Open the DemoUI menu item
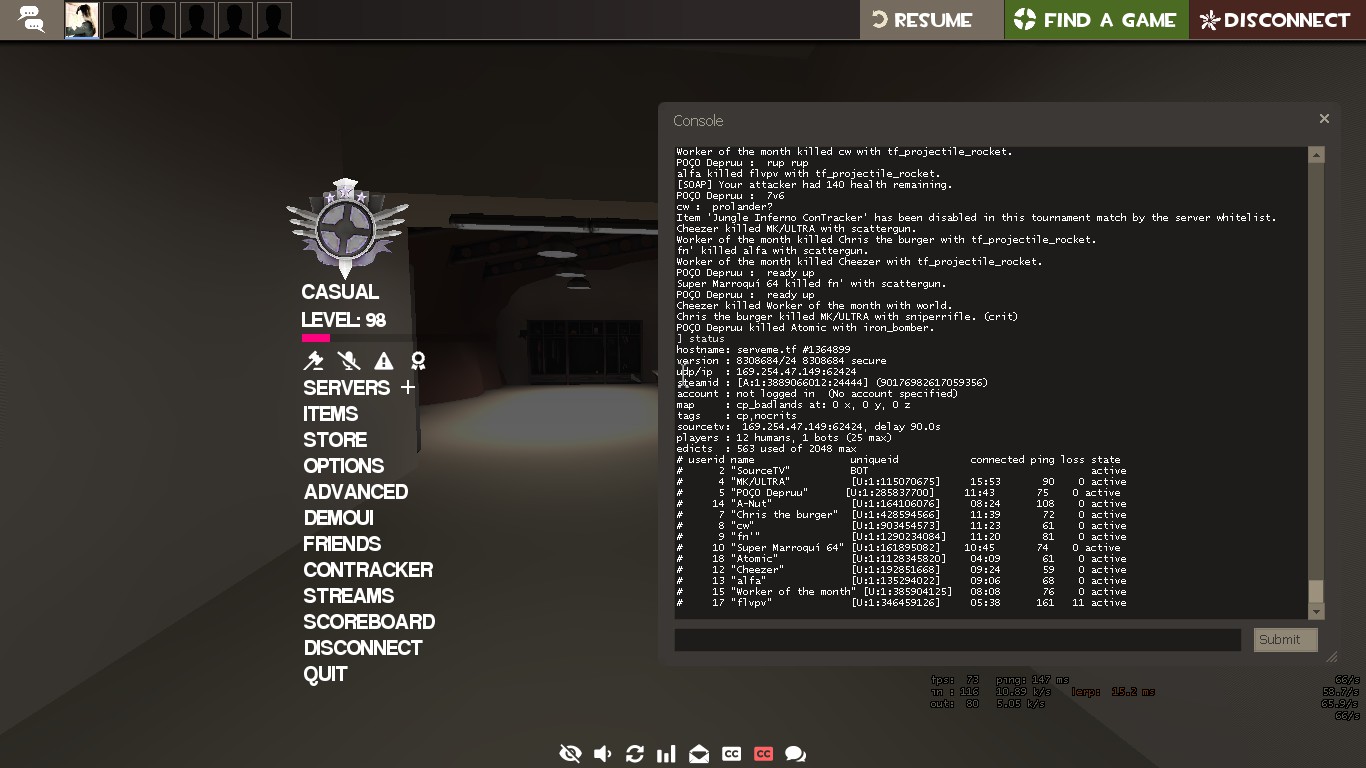This screenshot has height=768, width=1366. pyautogui.click(x=338, y=518)
